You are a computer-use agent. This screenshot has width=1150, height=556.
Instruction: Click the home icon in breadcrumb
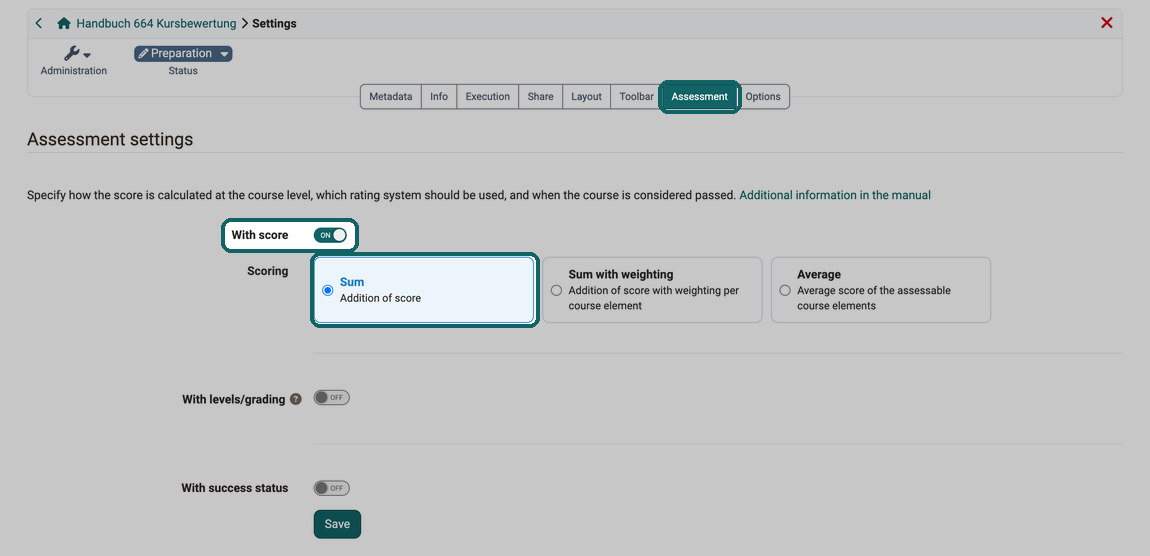coord(64,23)
